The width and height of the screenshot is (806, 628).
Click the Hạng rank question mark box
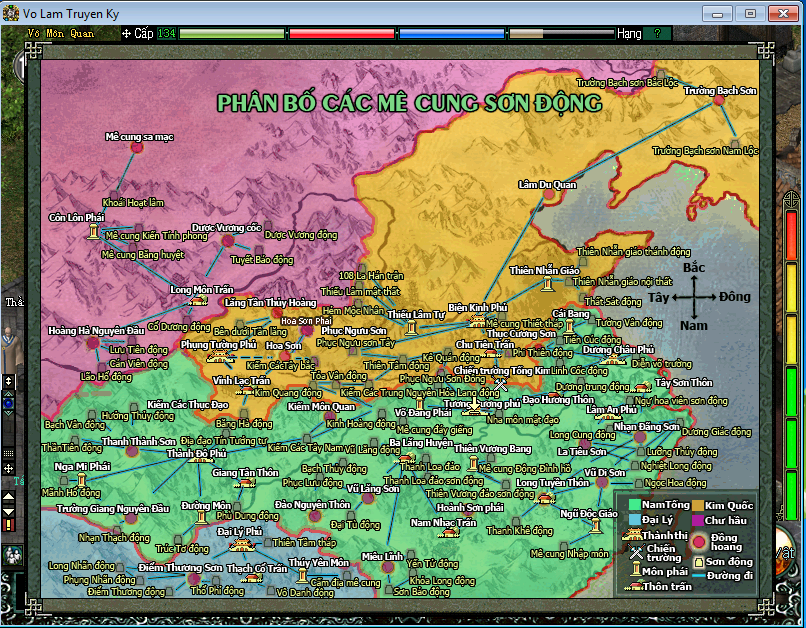click(x=657, y=33)
